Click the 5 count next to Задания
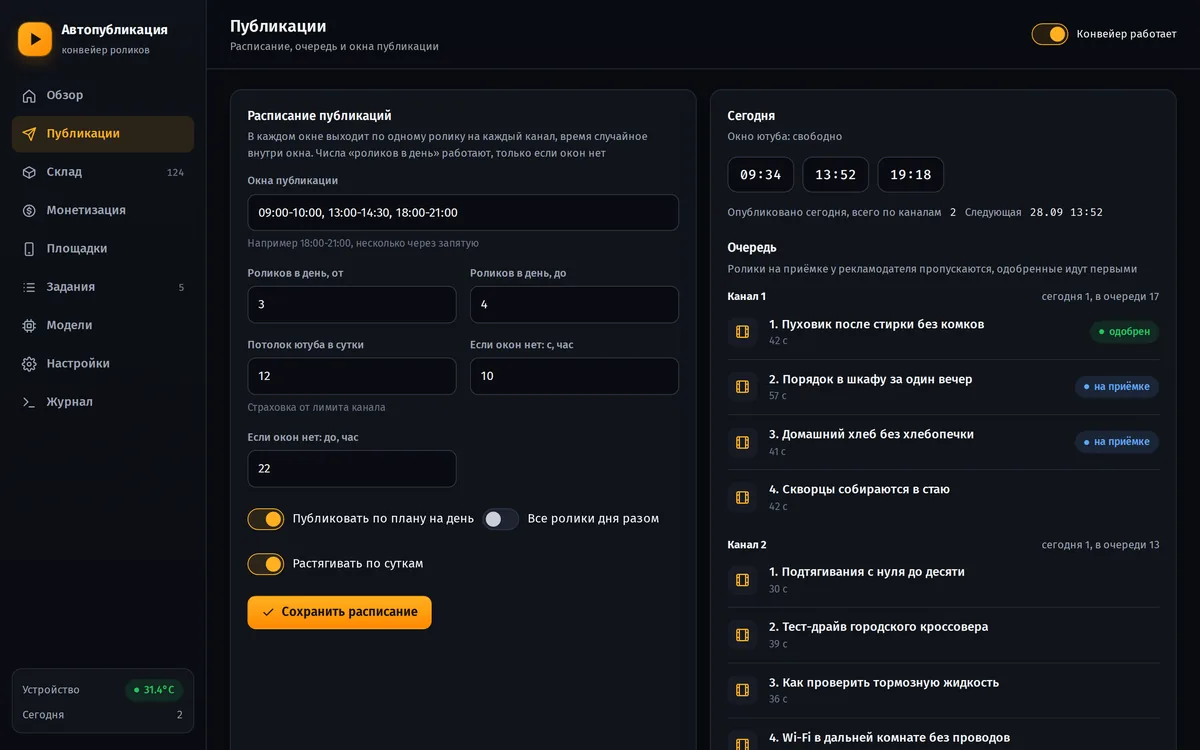Screen dimensions: 1200x750 pos(181,288)
